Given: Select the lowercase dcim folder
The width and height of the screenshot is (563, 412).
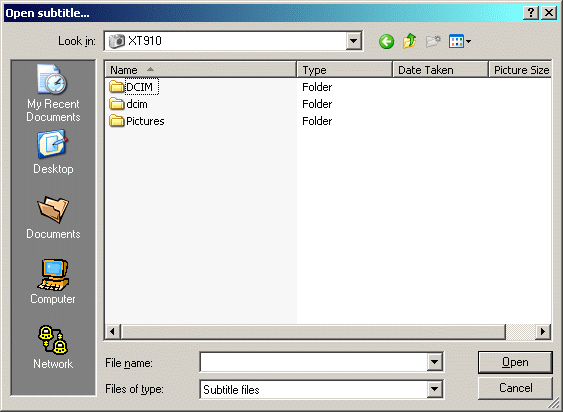Looking at the screenshot, I should pos(128,104).
